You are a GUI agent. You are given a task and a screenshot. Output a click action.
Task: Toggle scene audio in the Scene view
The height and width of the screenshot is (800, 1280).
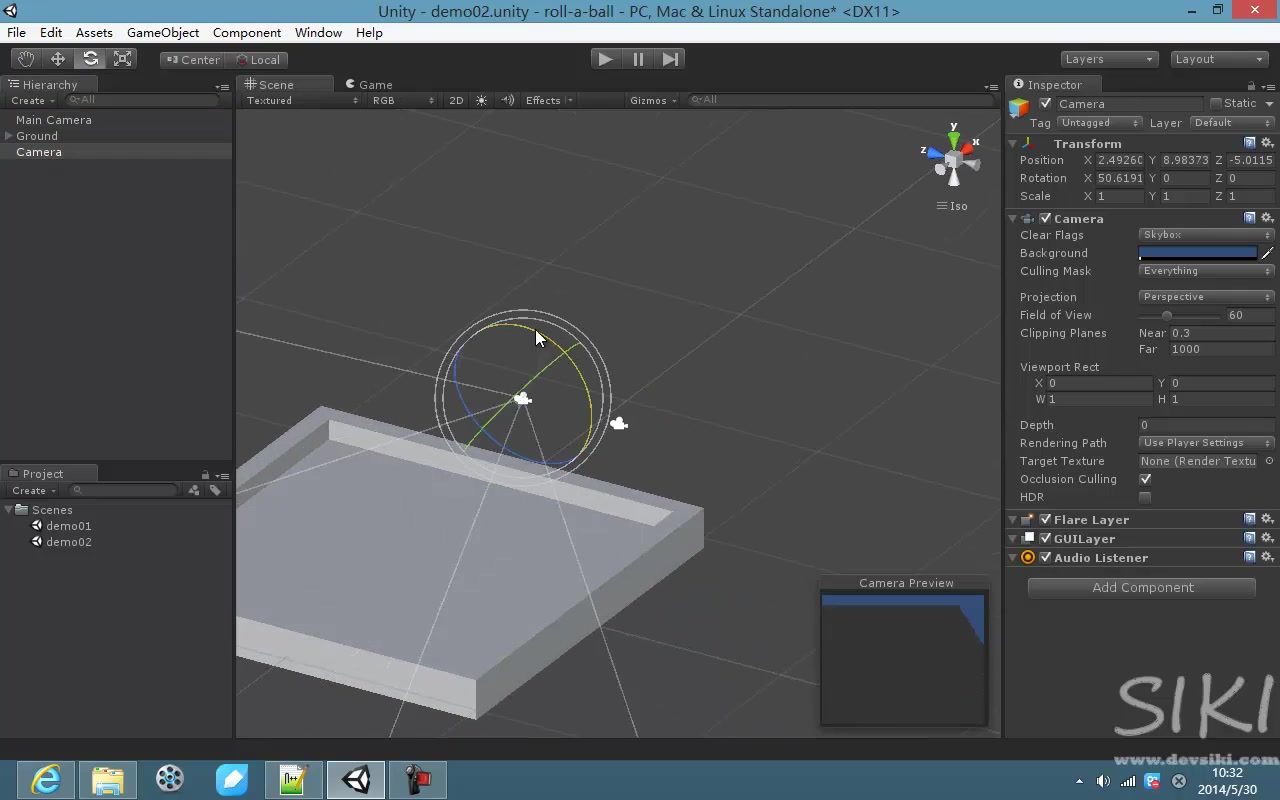(506, 100)
